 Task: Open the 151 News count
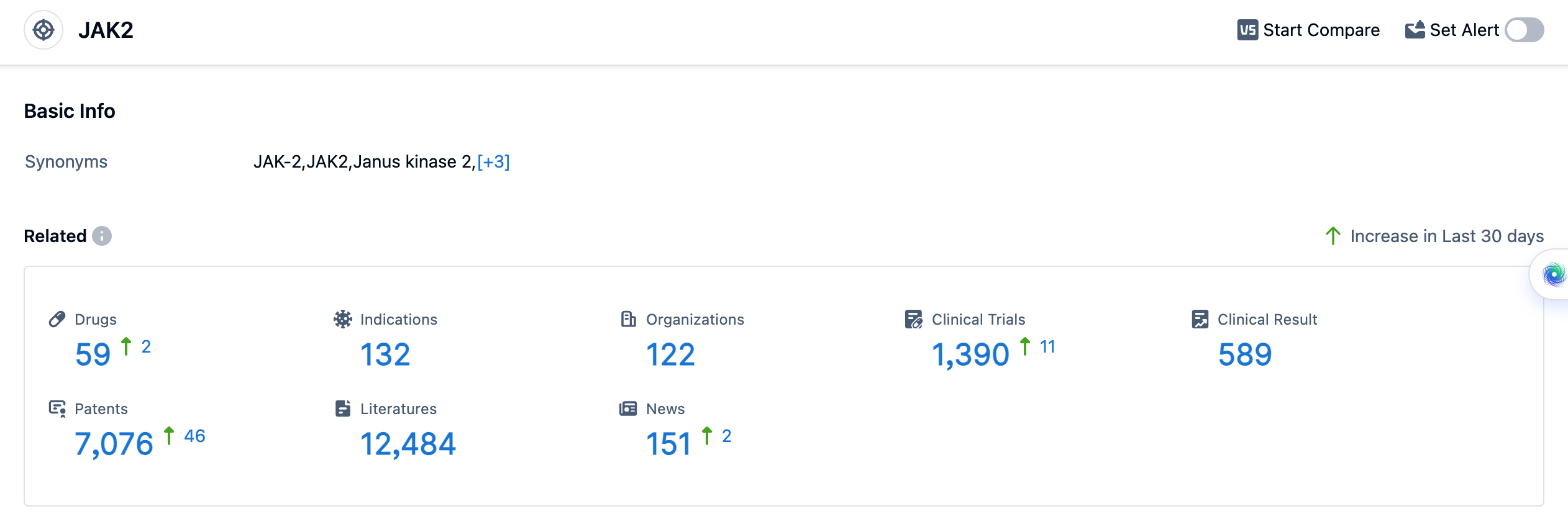(668, 444)
